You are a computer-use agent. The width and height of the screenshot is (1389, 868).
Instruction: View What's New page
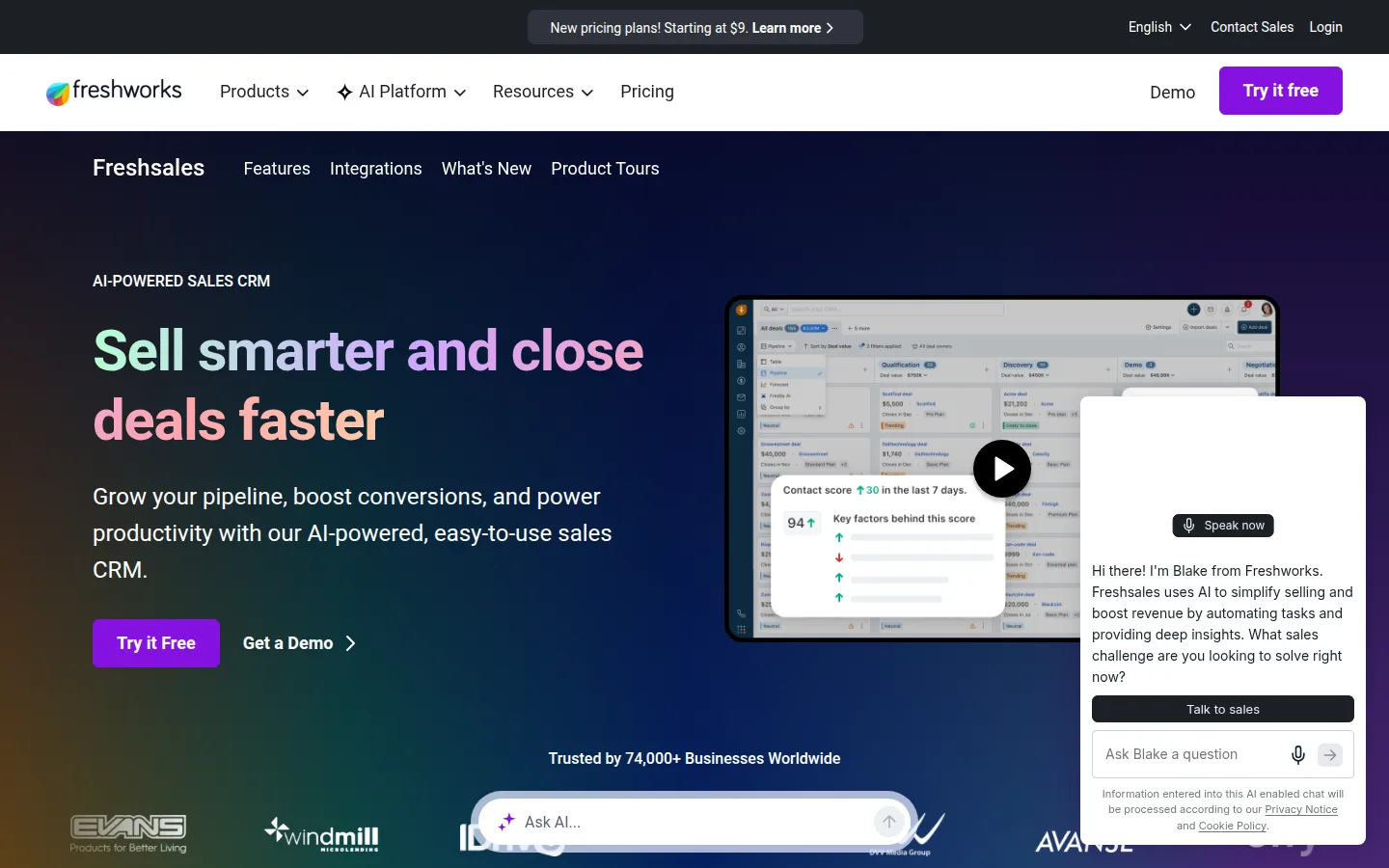point(486,169)
